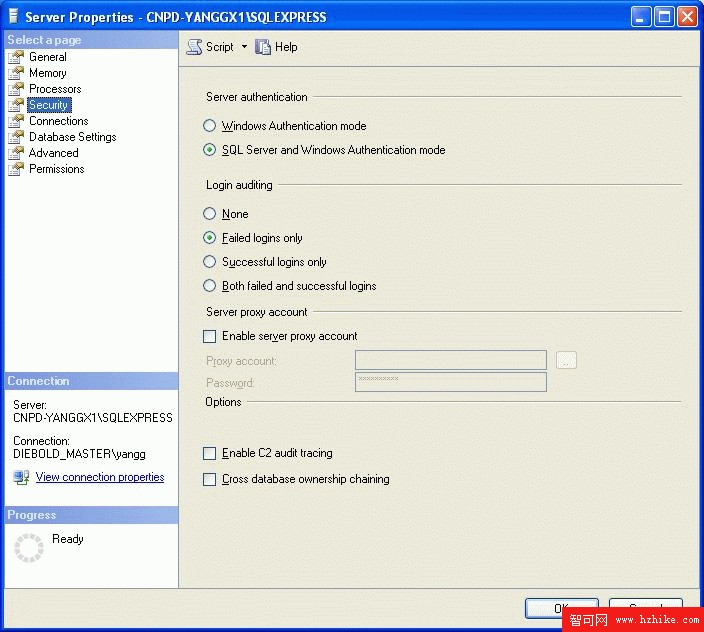Choose None for login auditing

209,214
